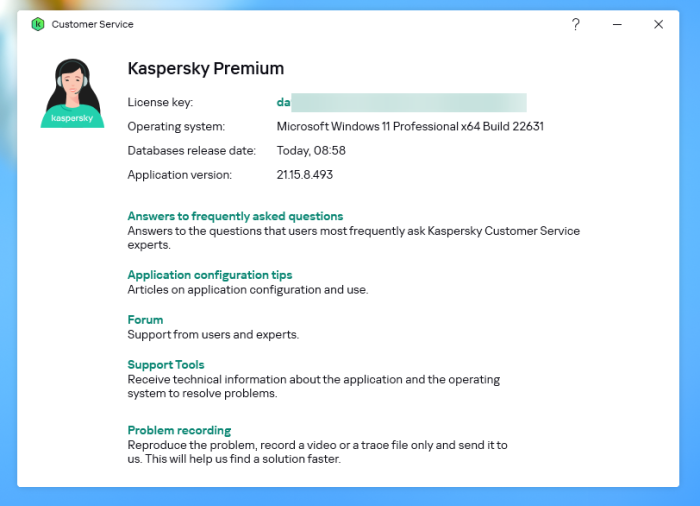This screenshot has width=700, height=506.
Task: Click the Kaspersky Premium heading
Action: (x=206, y=69)
